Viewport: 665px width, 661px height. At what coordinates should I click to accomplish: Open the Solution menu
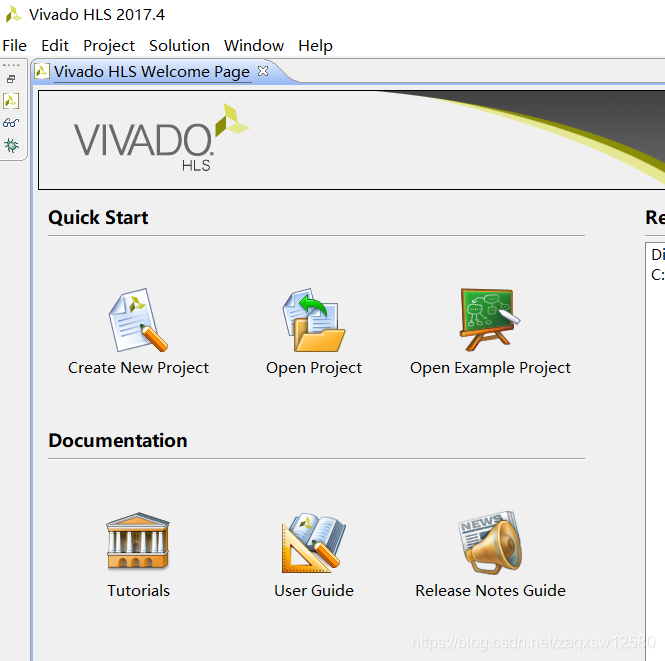point(179,45)
